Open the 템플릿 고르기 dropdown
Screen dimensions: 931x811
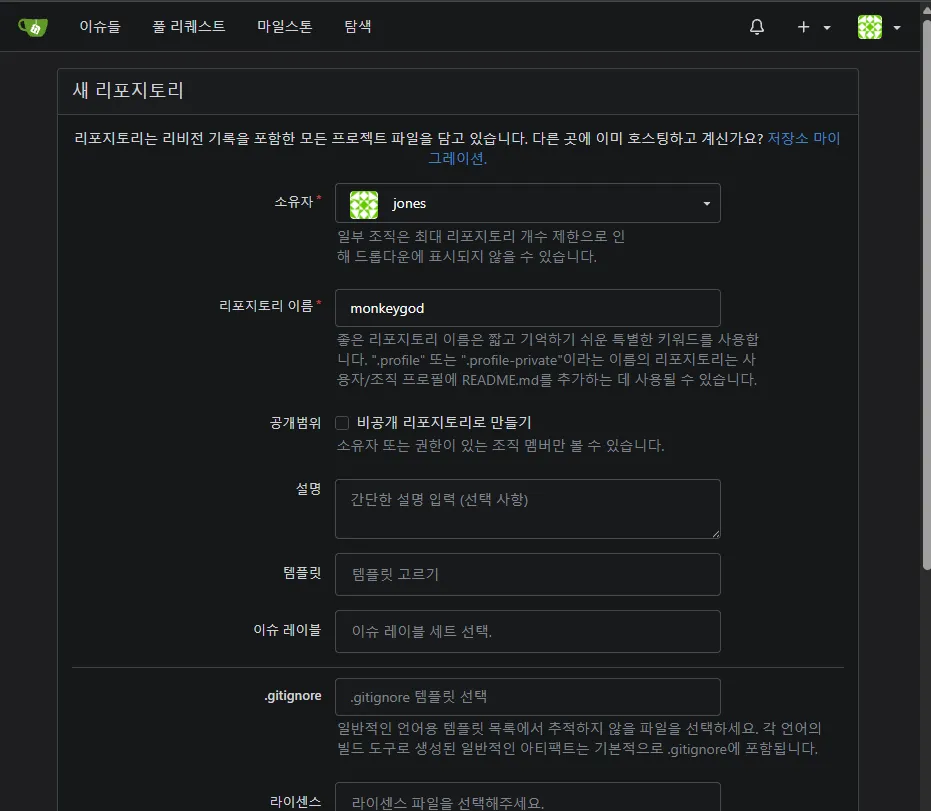[x=527, y=574]
